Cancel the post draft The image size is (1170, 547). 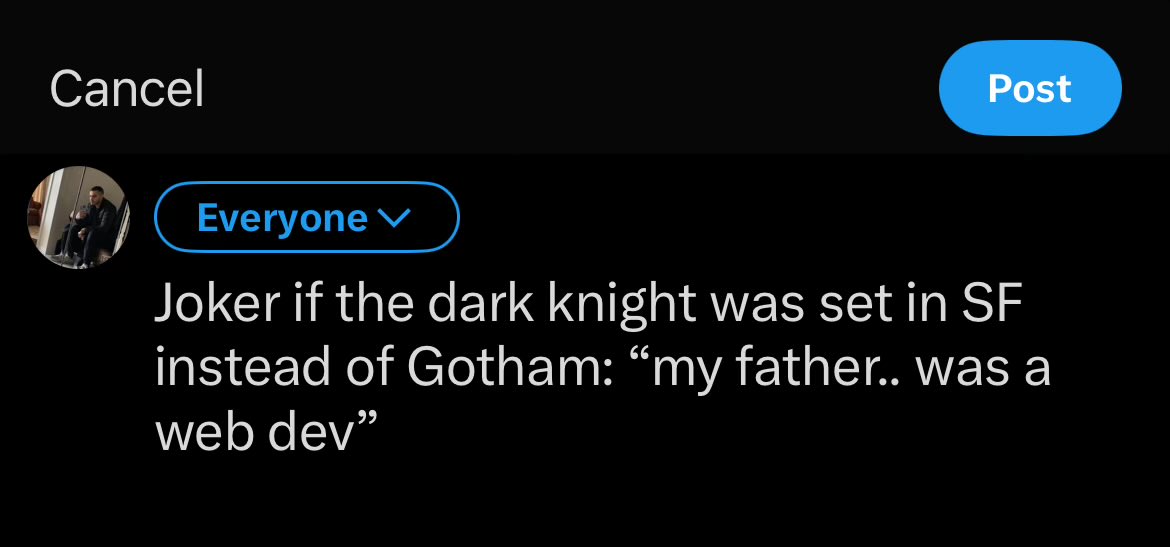click(x=127, y=89)
